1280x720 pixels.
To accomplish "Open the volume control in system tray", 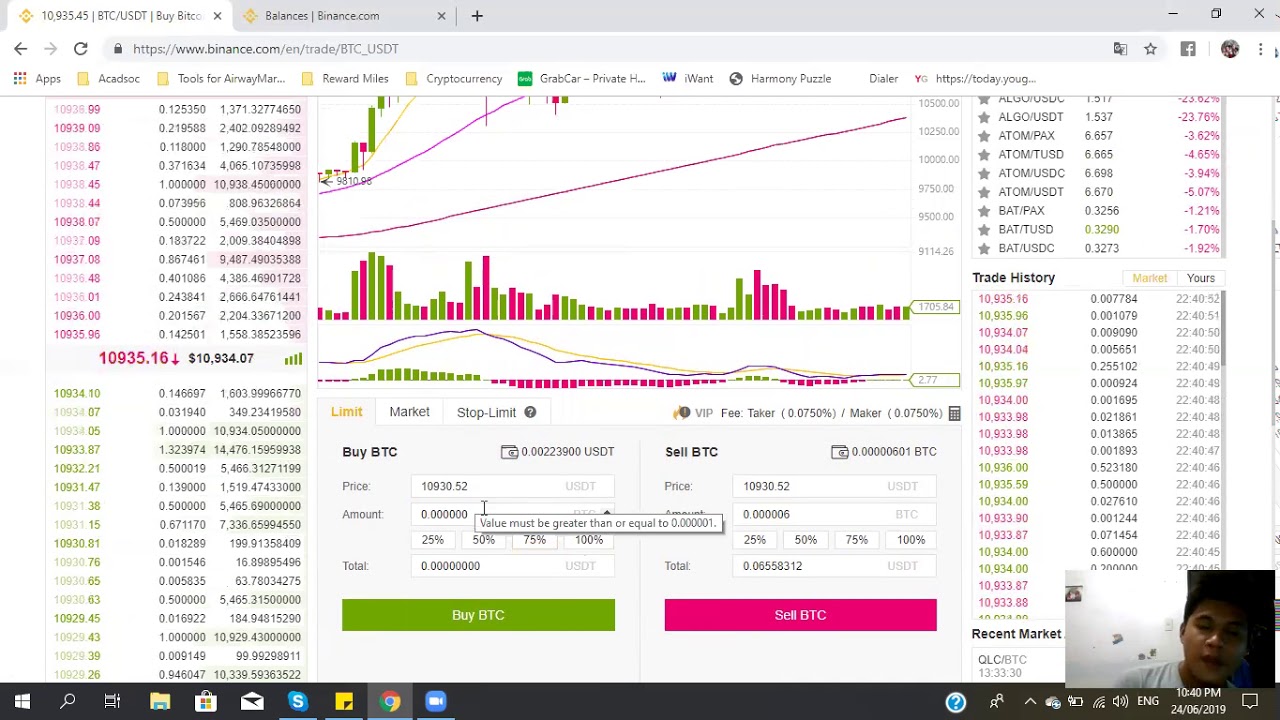I will pos(1120,702).
